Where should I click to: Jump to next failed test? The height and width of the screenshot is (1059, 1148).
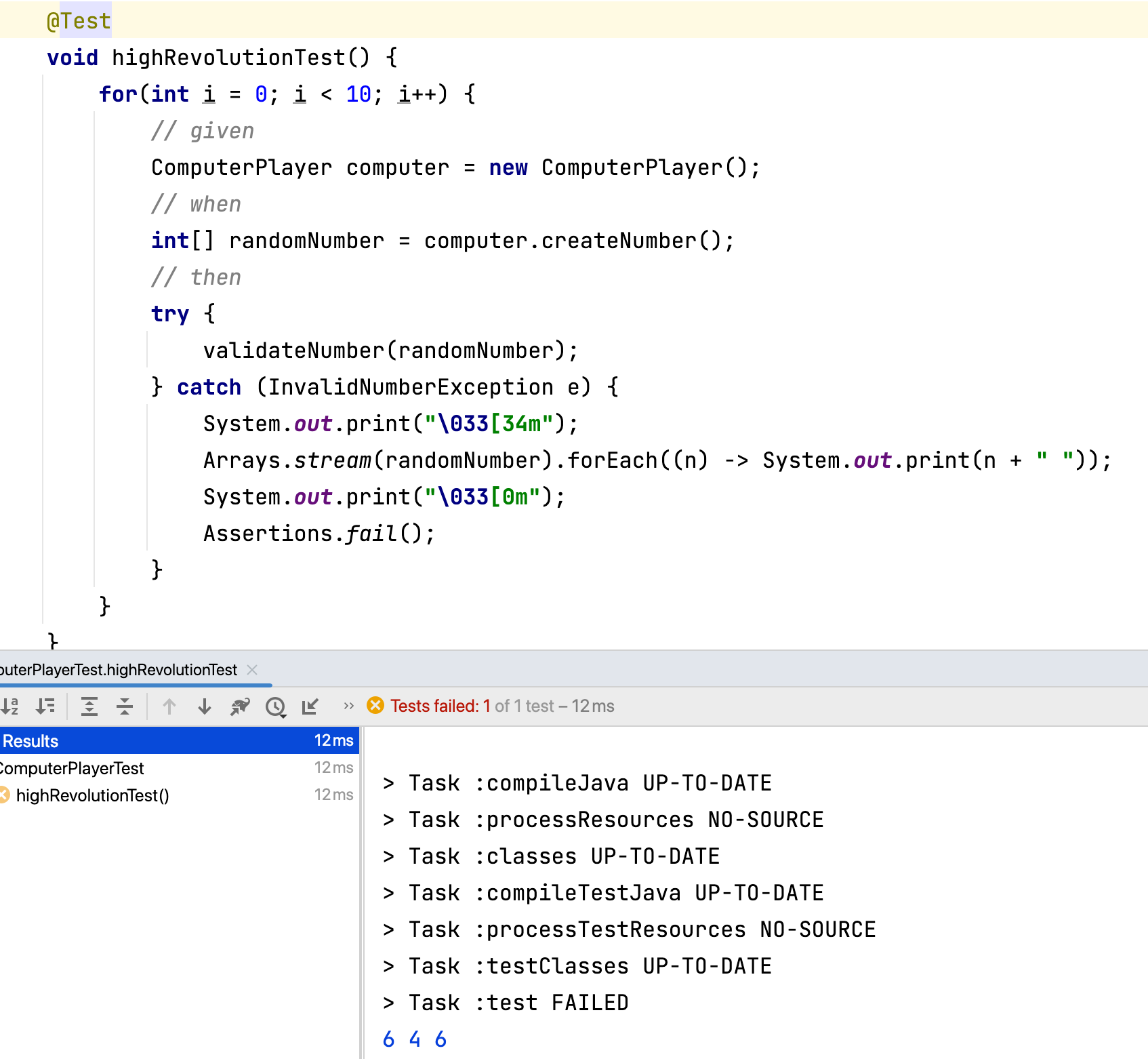pos(205,706)
